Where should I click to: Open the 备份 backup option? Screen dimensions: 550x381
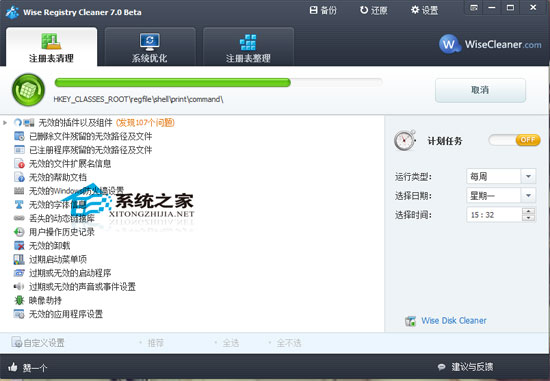[323, 11]
